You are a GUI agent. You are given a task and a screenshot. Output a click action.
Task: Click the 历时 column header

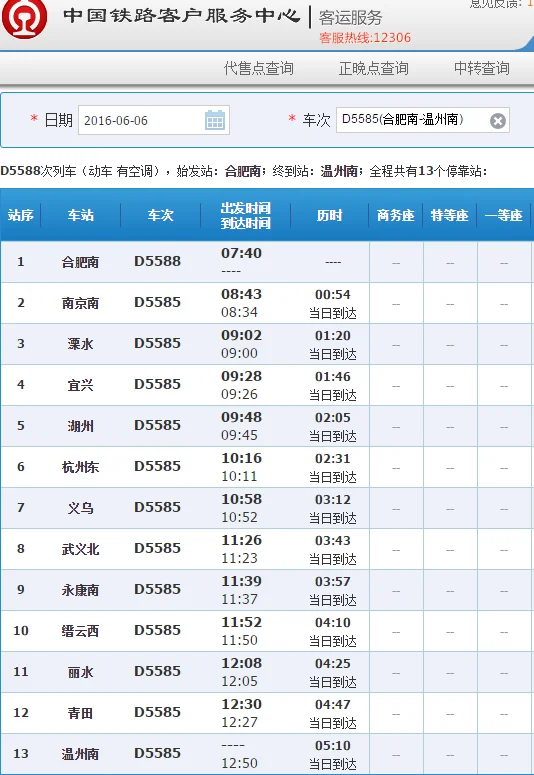[x=329, y=215]
